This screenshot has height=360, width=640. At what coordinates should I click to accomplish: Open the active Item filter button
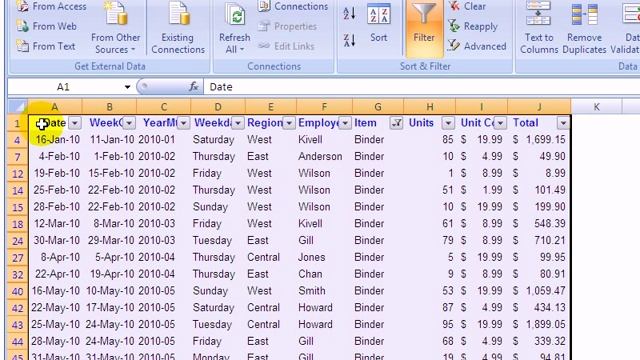[396, 123]
